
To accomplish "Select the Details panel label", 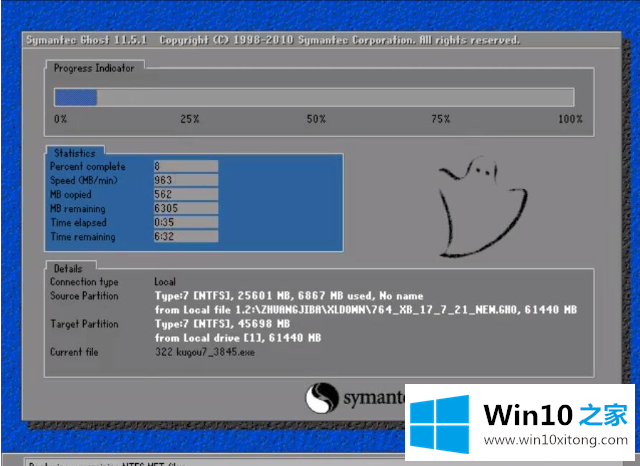I will (x=68, y=269).
